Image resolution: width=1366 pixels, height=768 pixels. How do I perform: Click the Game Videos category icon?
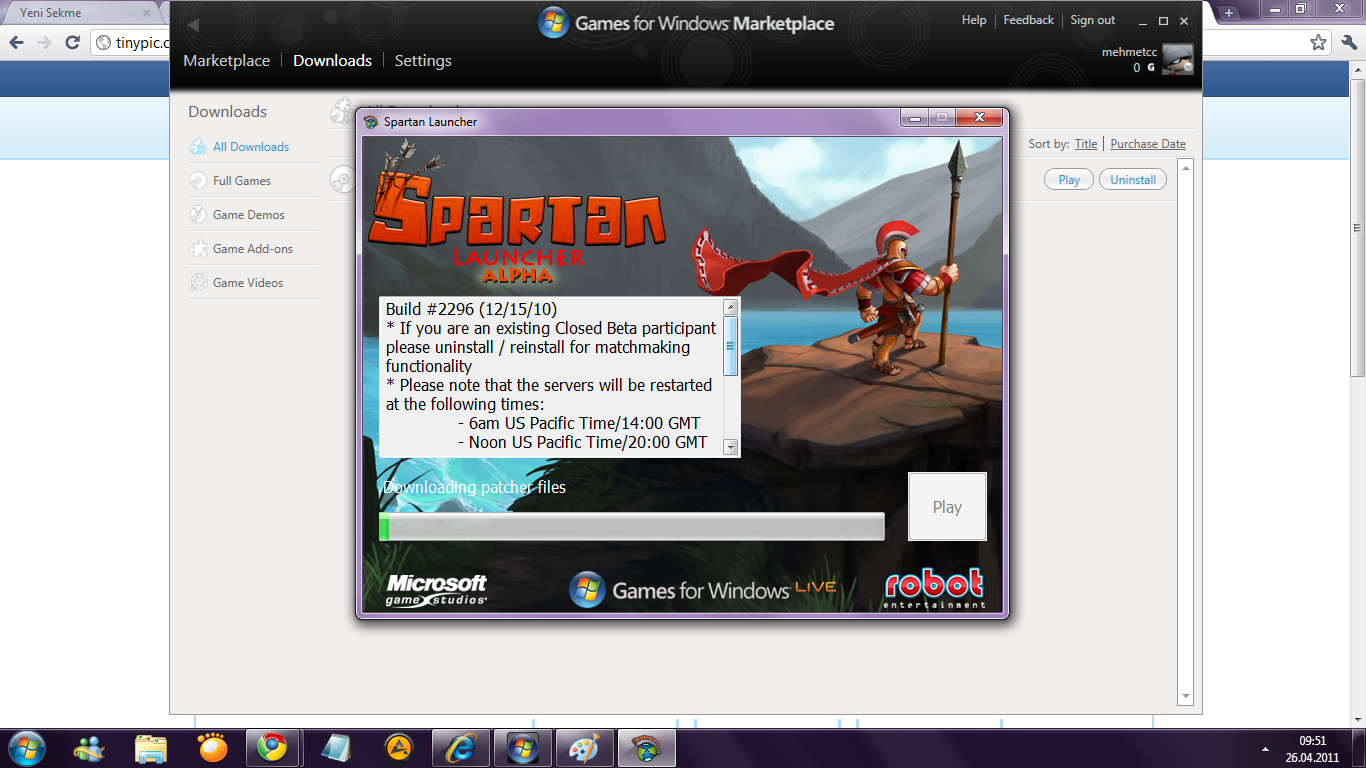198,283
